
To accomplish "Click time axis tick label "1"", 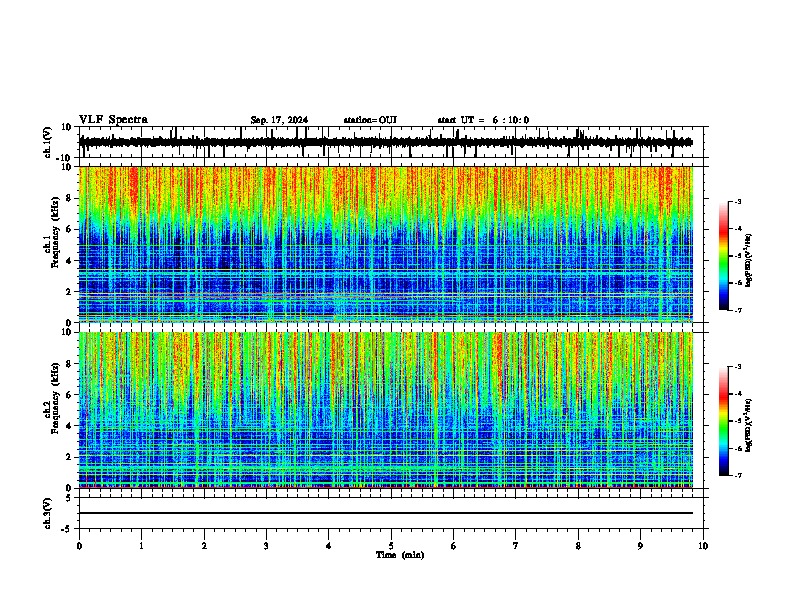I will click(141, 546).
